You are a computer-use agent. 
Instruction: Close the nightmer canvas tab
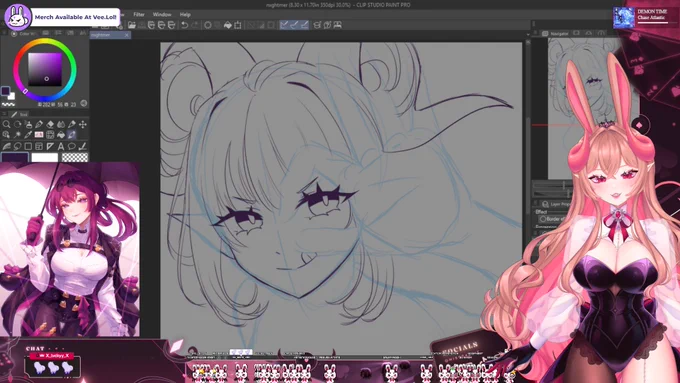[x=127, y=35]
